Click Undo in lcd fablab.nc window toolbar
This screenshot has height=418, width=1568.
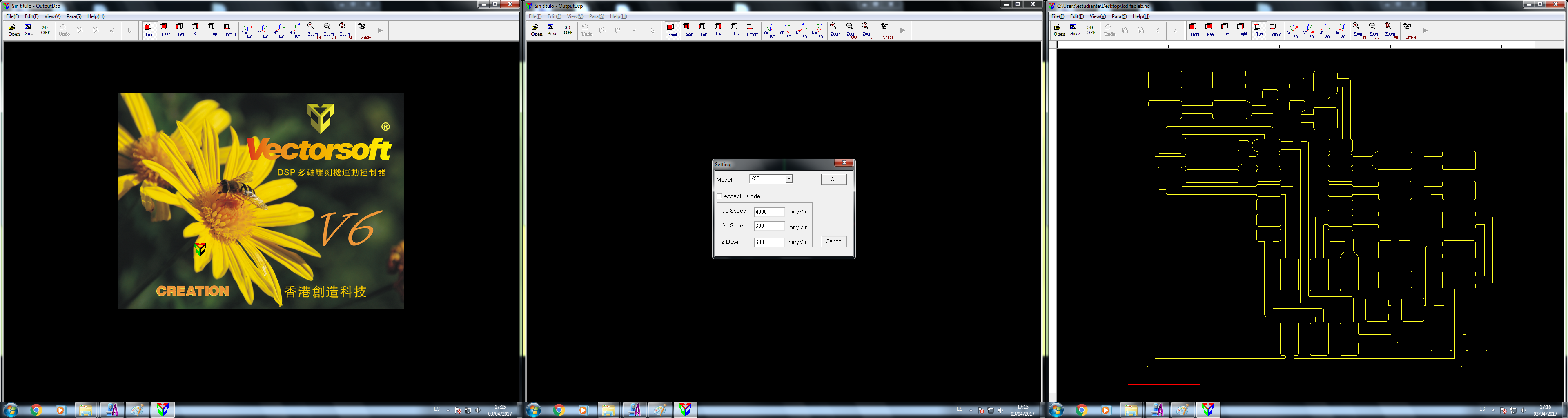(x=1109, y=30)
